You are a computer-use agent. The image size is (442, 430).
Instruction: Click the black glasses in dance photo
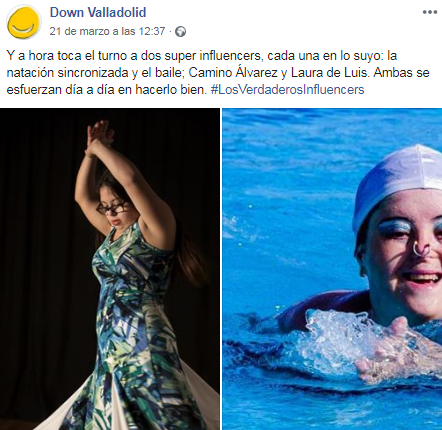click(x=113, y=208)
